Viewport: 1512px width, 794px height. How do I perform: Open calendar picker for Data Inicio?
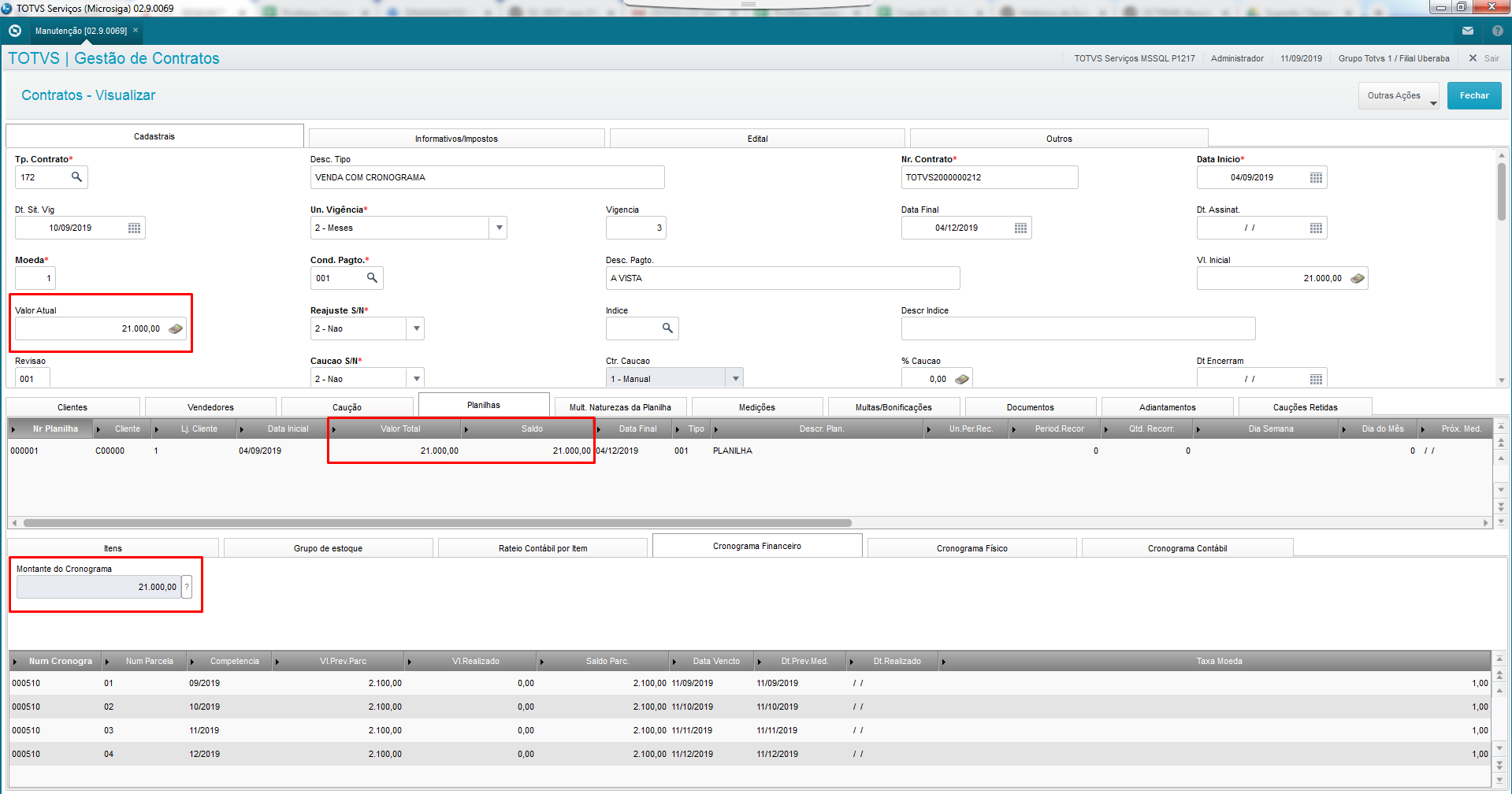click(x=1316, y=177)
